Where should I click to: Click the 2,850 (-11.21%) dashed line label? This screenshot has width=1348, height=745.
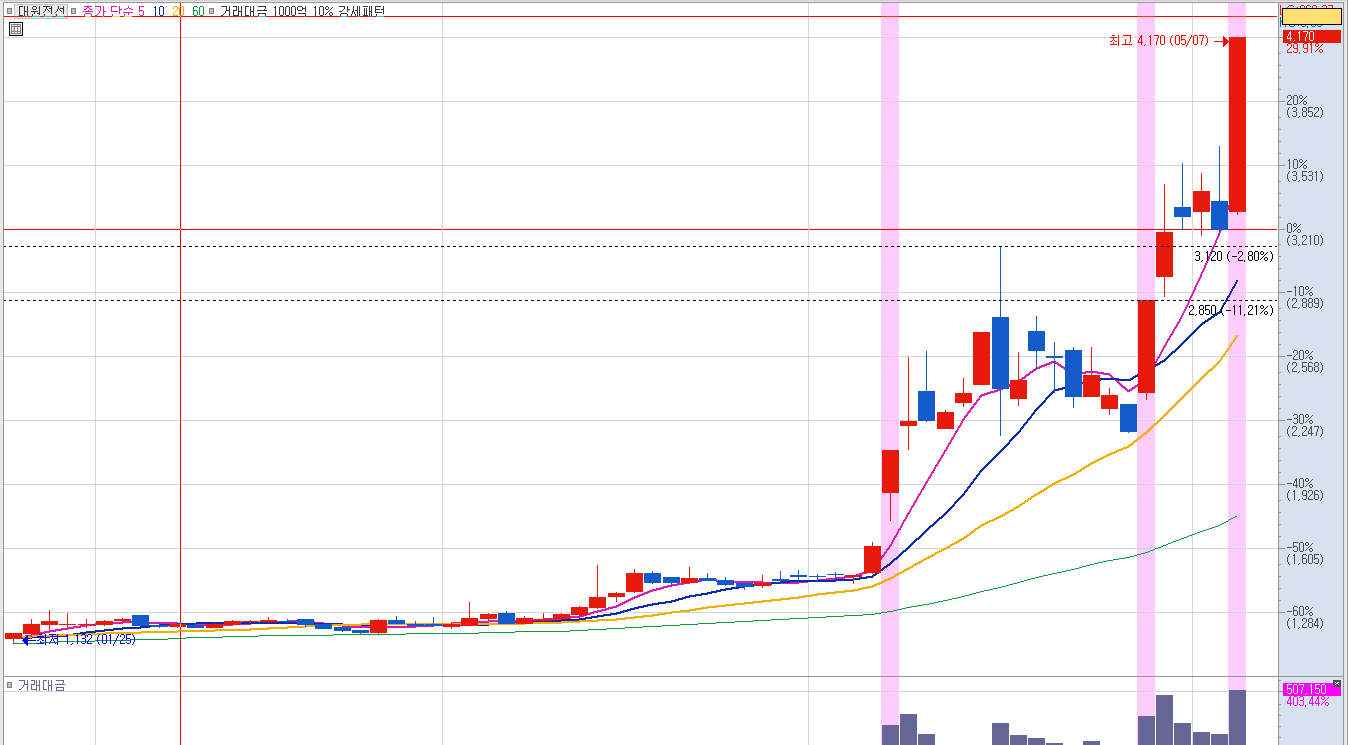point(1231,310)
